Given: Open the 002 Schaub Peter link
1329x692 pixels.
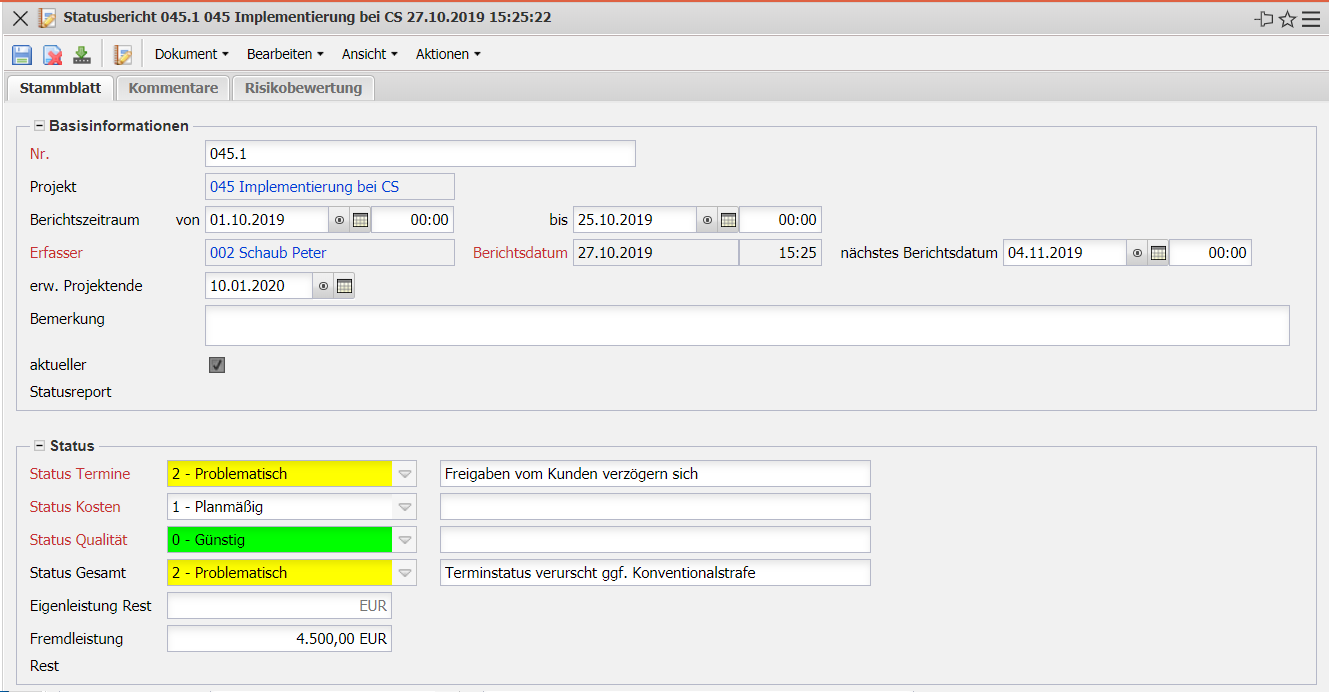Looking at the screenshot, I should pyautogui.click(x=268, y=253).
